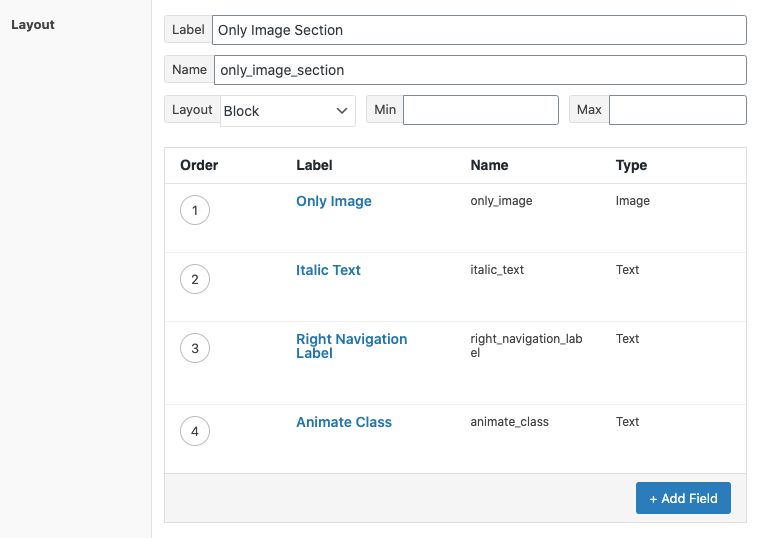
Task: Focus the layout Name input
Action: pos(479,70)
